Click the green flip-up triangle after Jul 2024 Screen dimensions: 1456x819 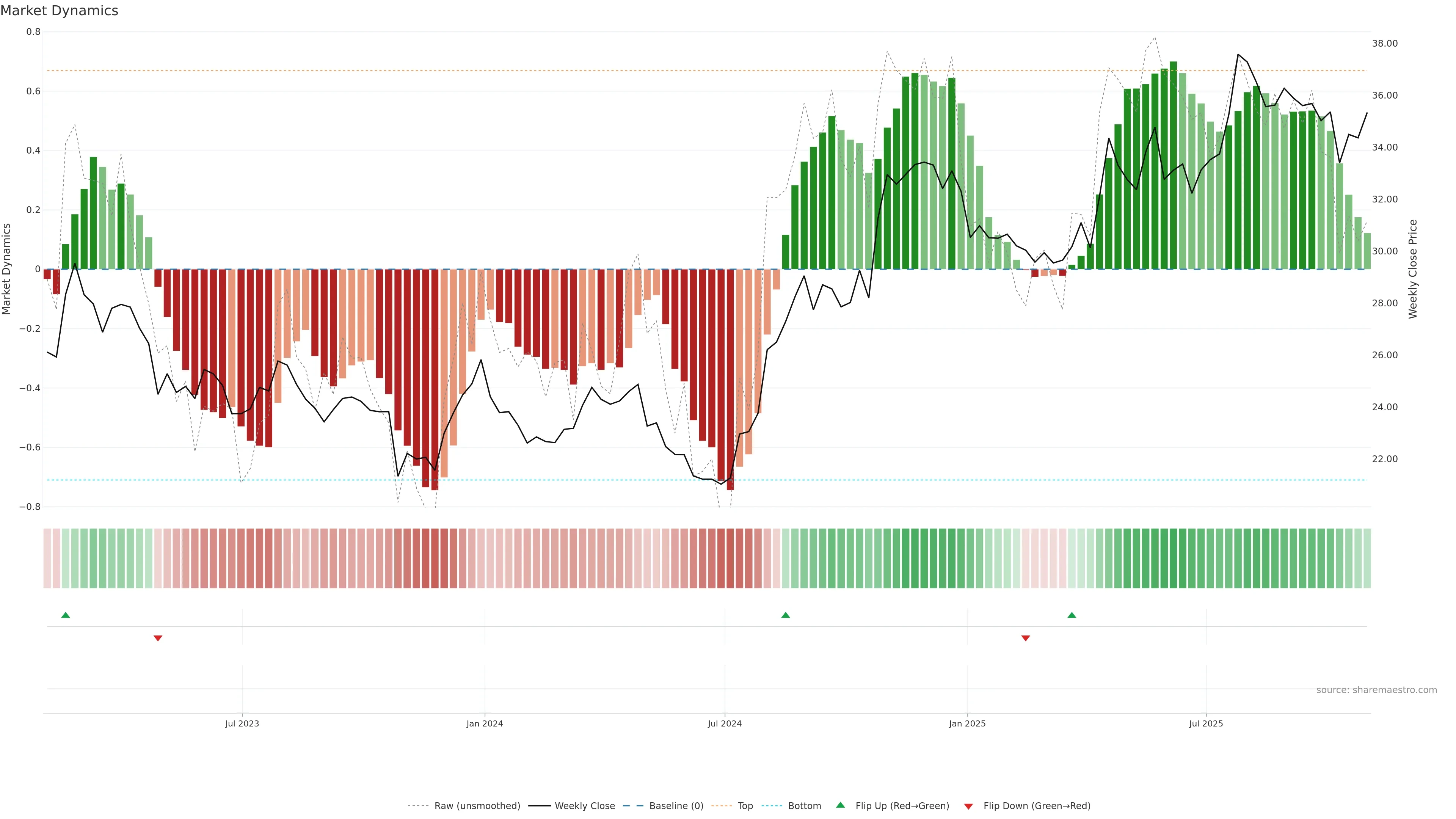click(786, 615)
